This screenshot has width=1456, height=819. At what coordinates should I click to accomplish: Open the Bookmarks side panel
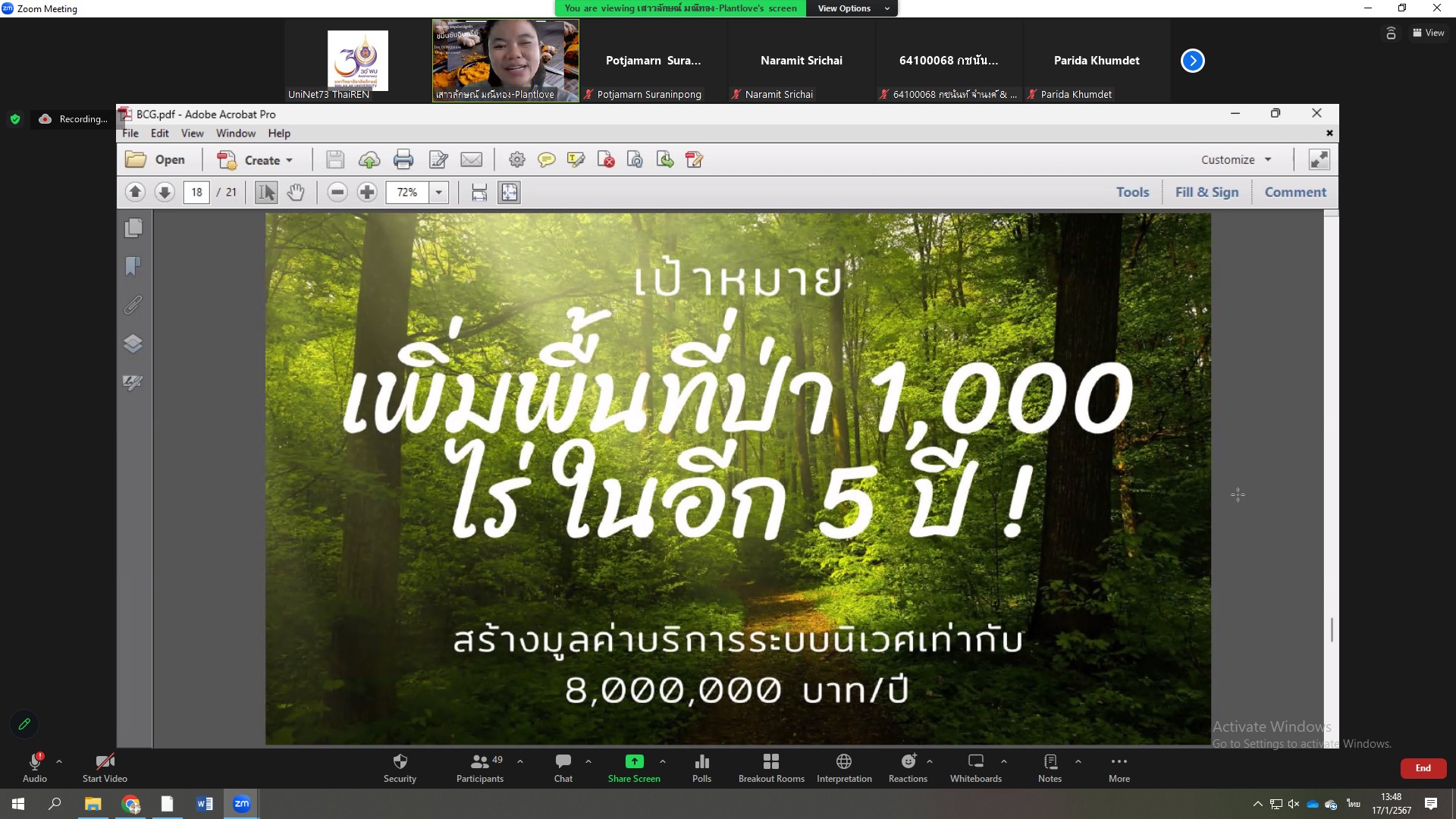(133, 267)
